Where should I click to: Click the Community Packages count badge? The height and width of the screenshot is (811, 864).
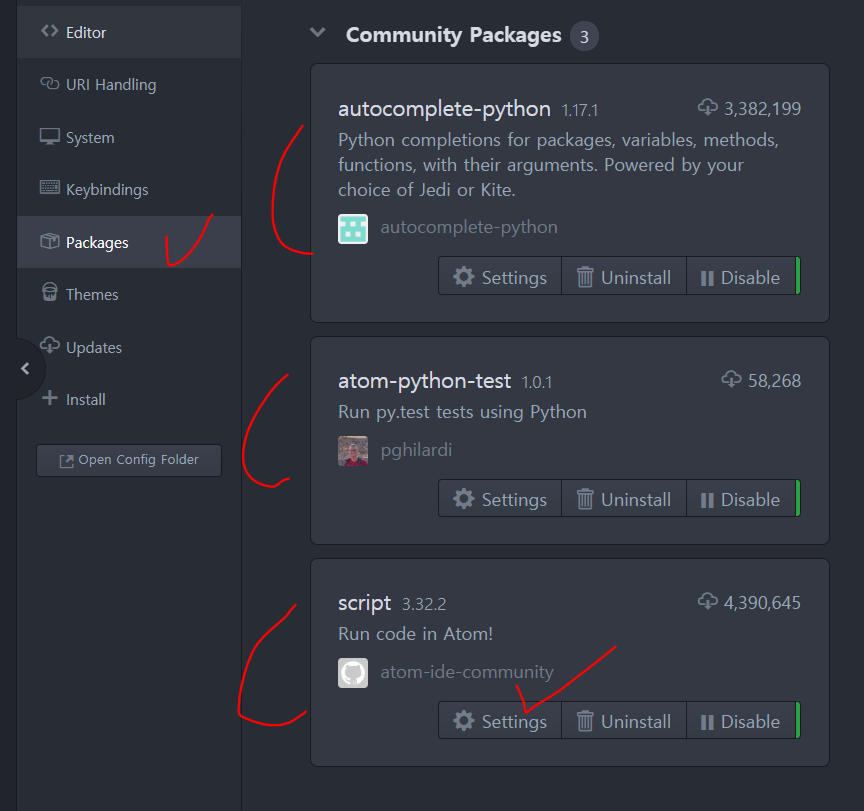pyautogui.click(x=584, y=36)
